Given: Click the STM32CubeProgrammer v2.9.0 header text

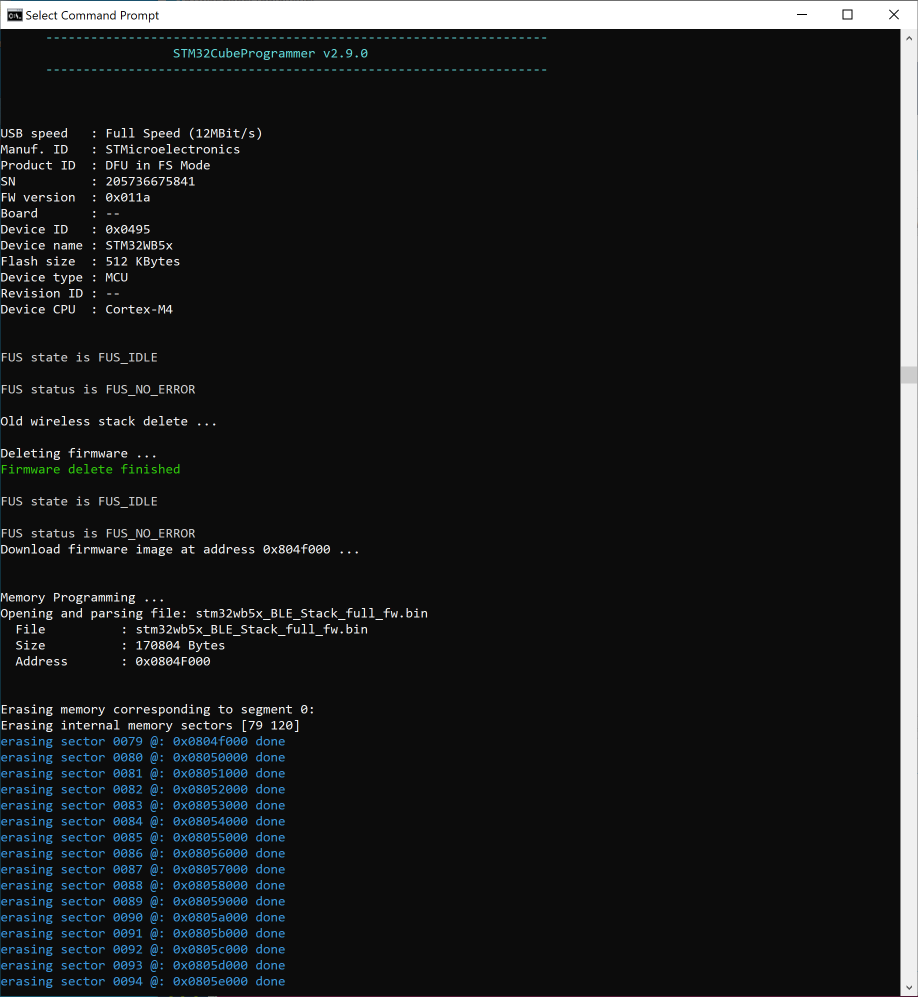Looking at the screenshot, I should pos(270,53).
